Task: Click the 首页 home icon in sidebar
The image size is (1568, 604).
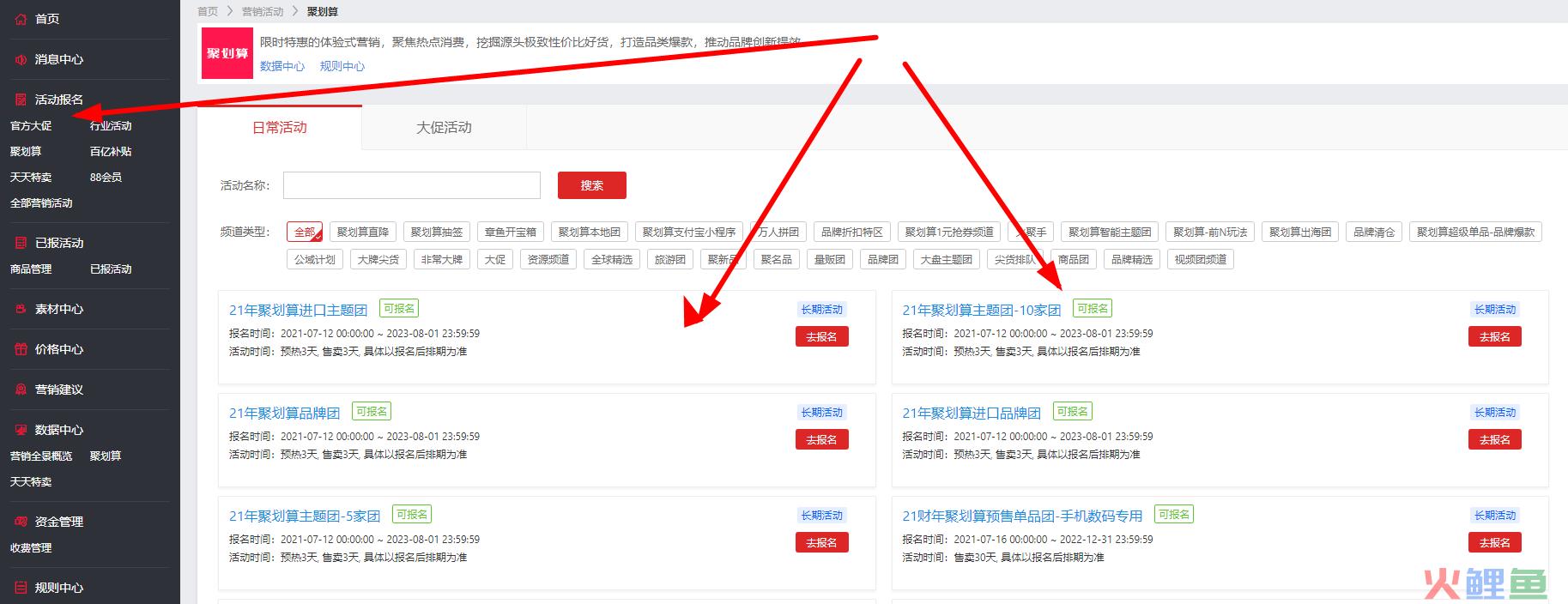Action: 21,19
